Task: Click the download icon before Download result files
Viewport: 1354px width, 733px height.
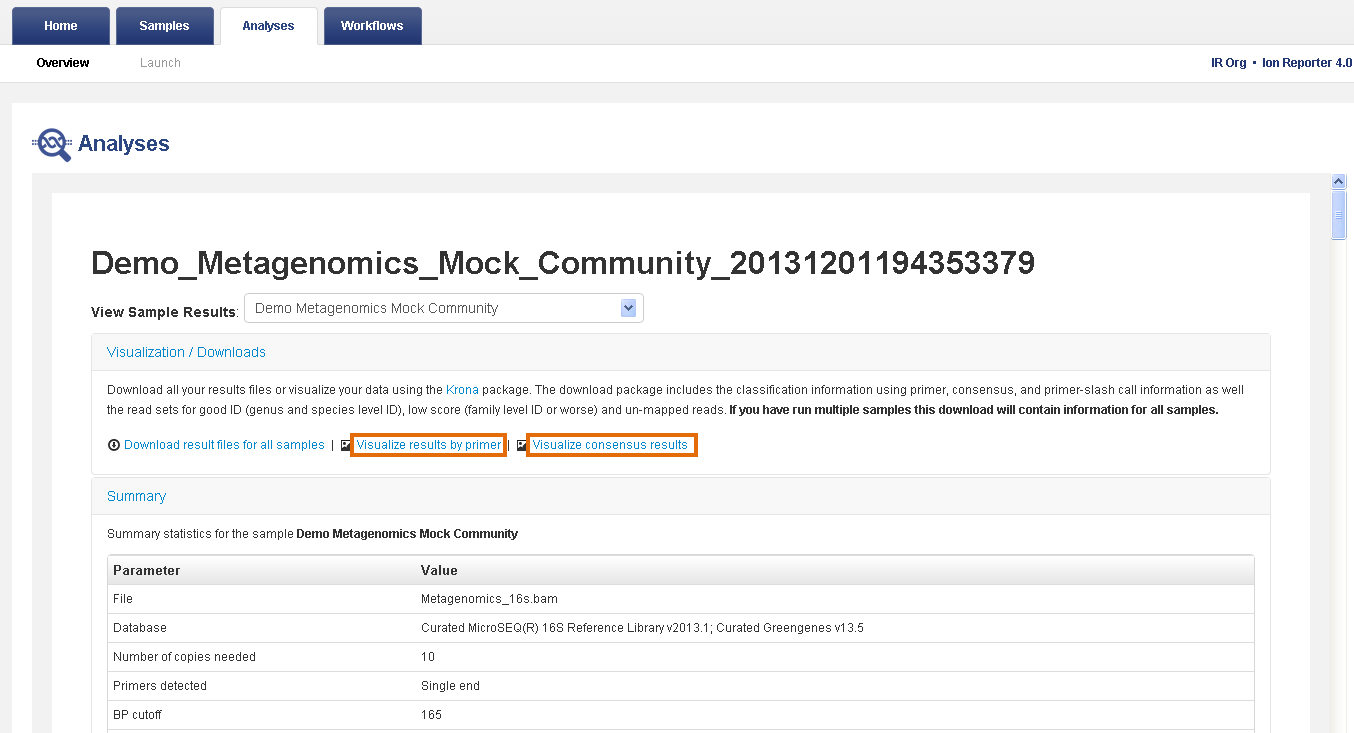Action: (x=113, y=445)
